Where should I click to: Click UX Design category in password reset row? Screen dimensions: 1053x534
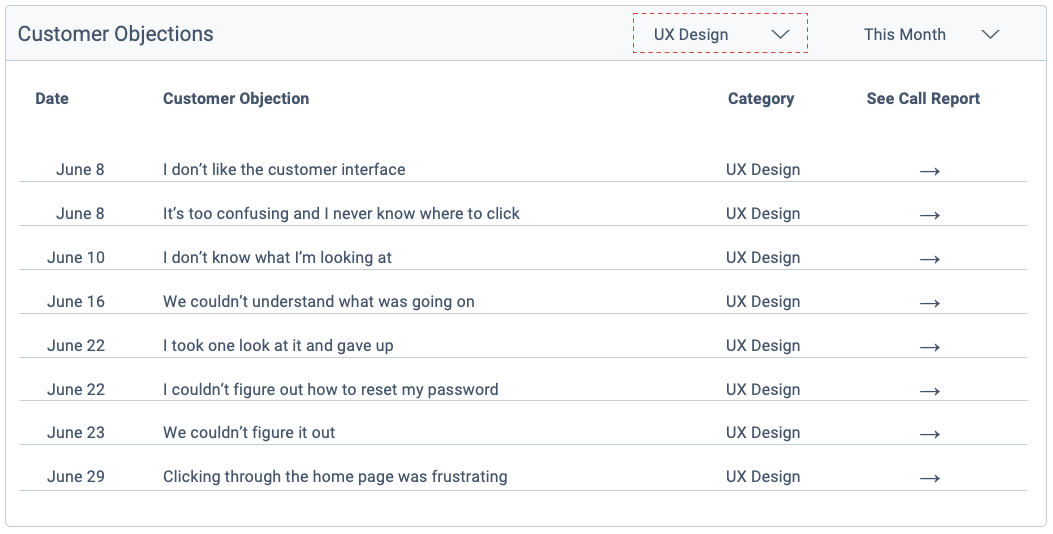[x=763, y=389]
